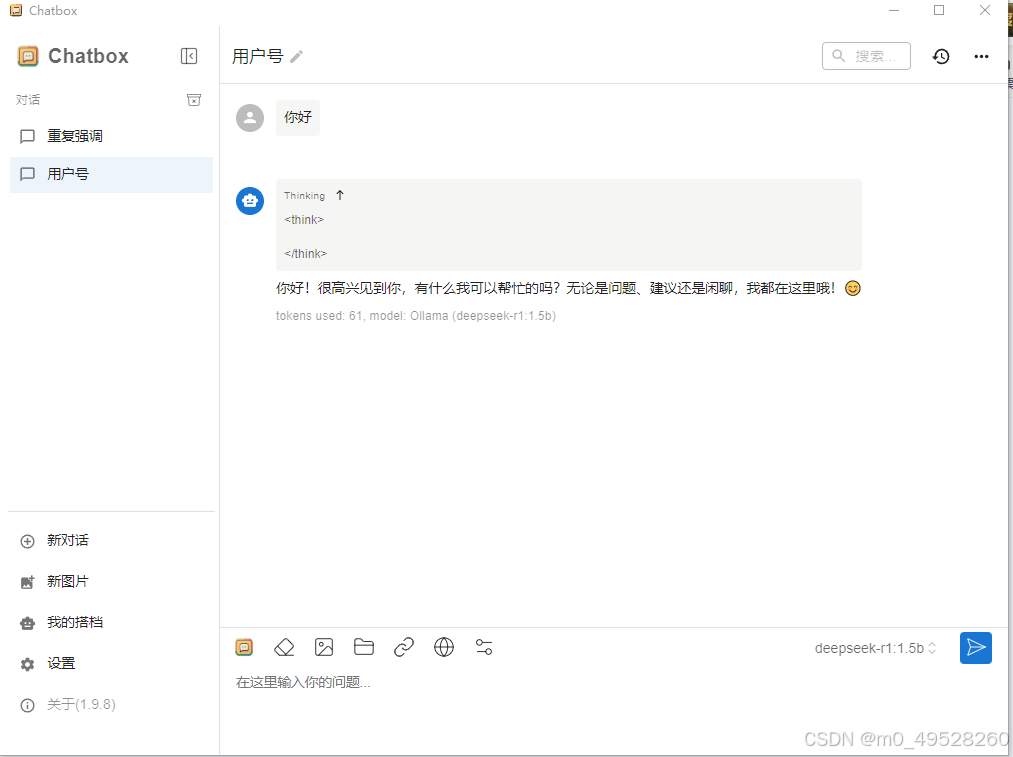Click the 对话 section label
Screen dimensions: 1013x757
(x=28, y=99)
